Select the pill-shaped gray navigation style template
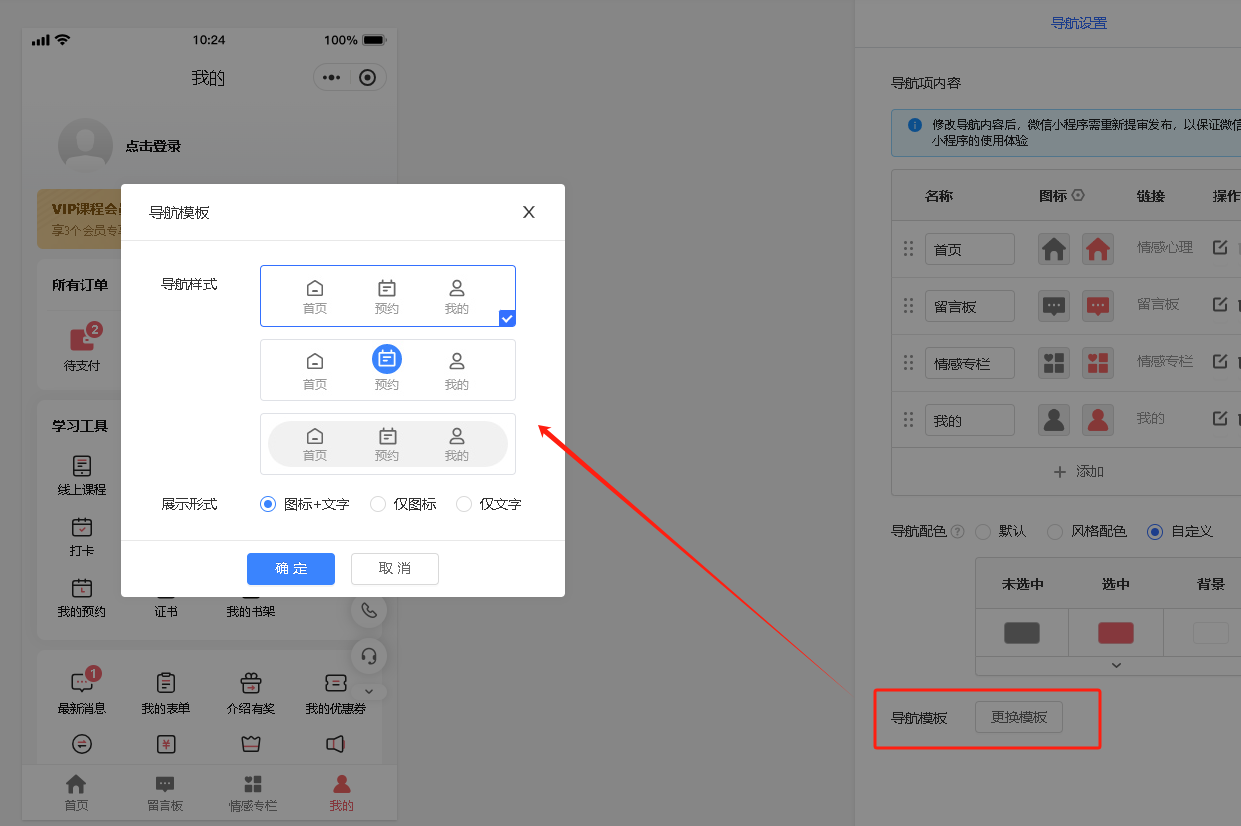This screenshot has width=1241, height=826. (x=388, y=444)
